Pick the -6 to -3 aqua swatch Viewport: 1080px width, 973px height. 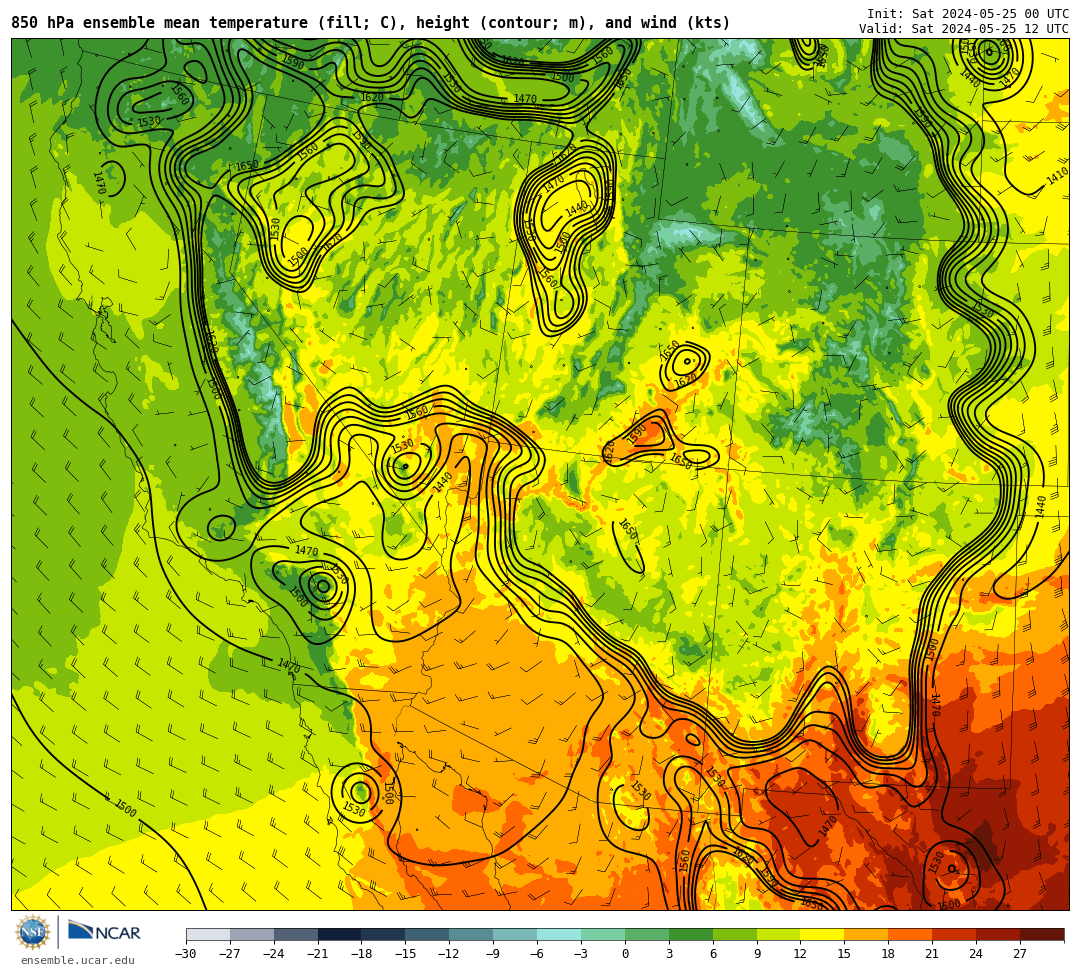pyautogui.click(x=559, y=934)
